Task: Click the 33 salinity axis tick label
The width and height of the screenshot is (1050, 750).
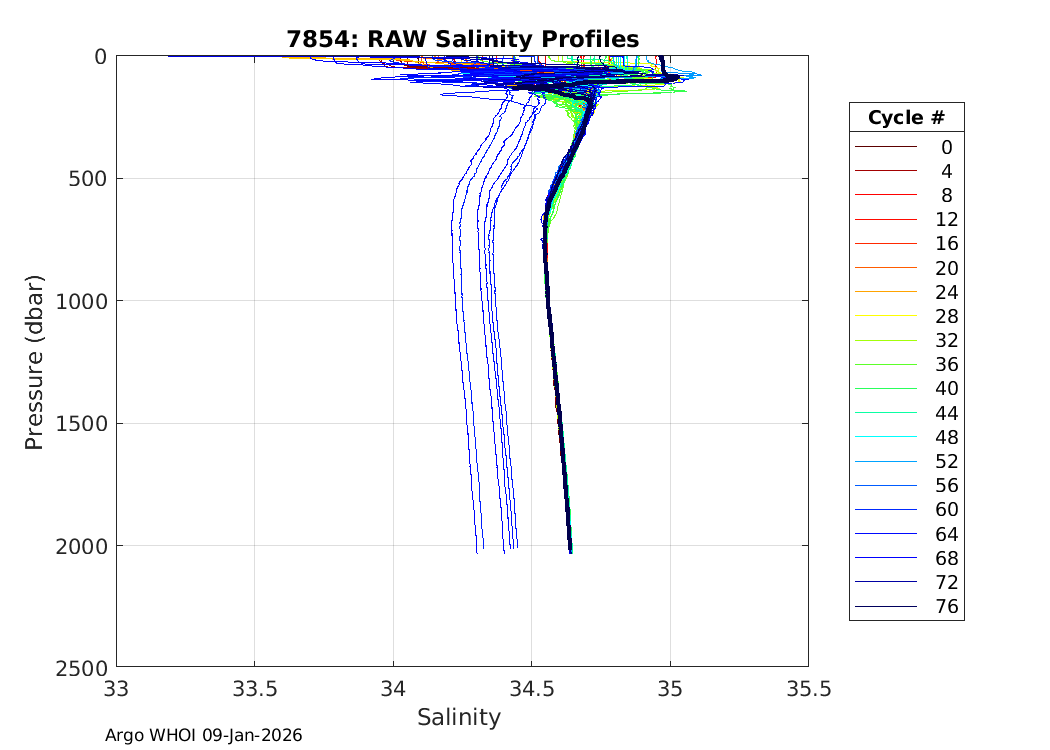Action: 117,688
